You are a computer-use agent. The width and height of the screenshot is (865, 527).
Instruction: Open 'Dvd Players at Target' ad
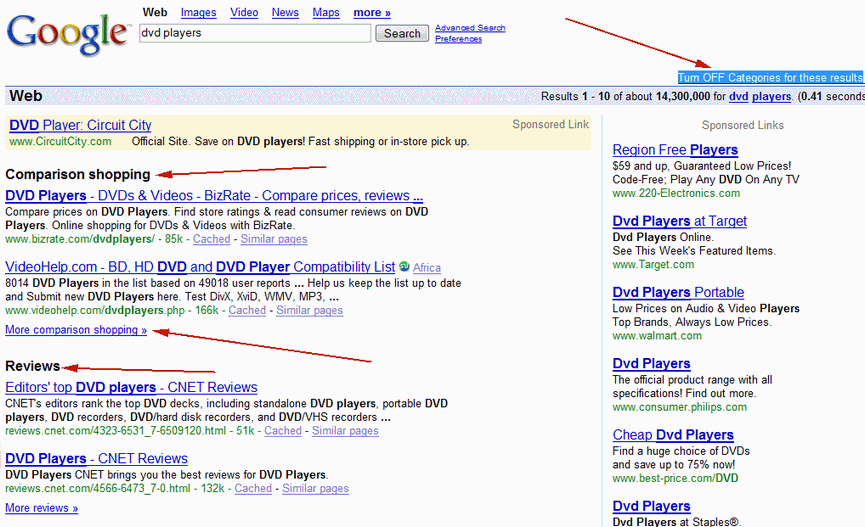tap(680, 221)
